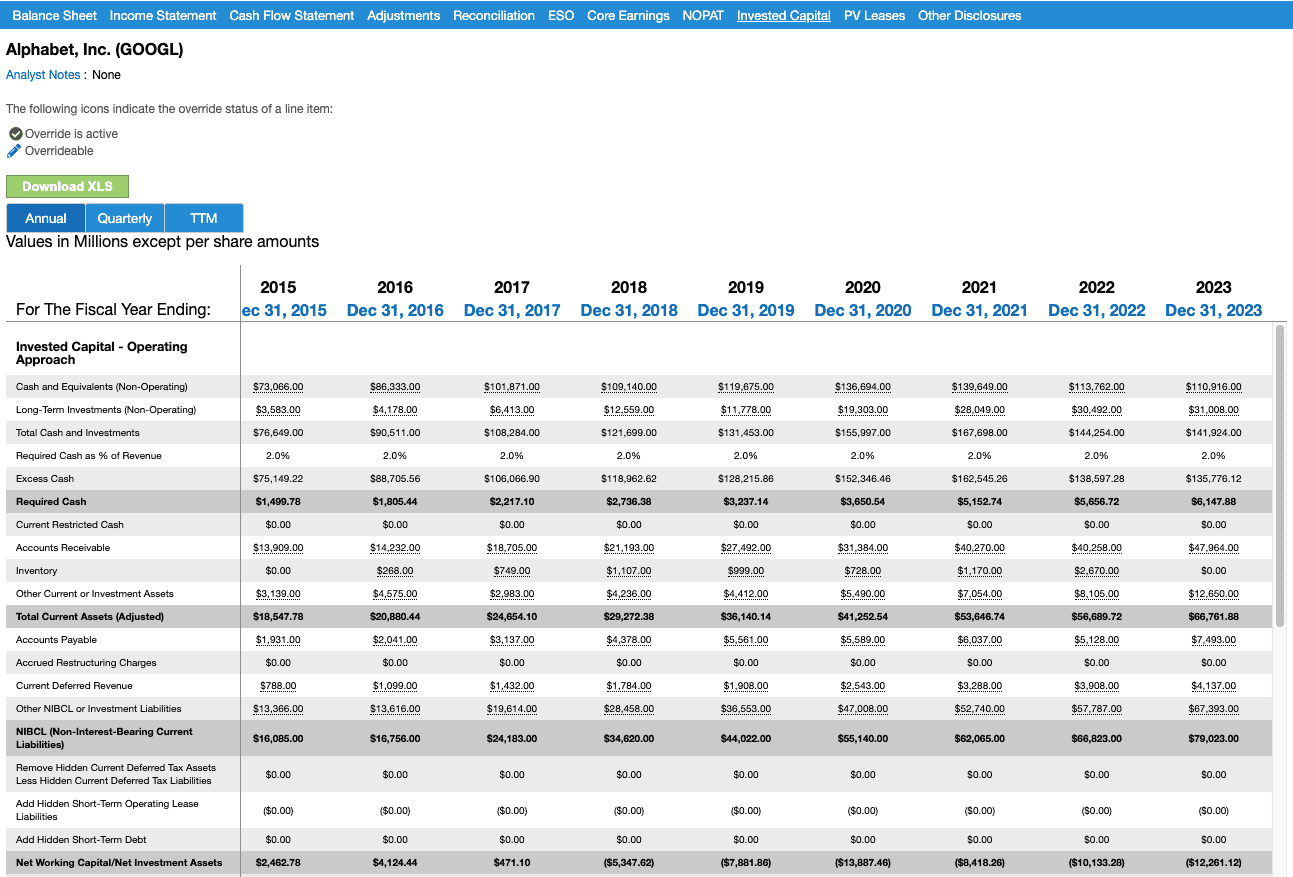The height and width of the screenshot is (877, 1293).
Task: Open the Balance Sheet tab
Action: click(x=55, y=15)
